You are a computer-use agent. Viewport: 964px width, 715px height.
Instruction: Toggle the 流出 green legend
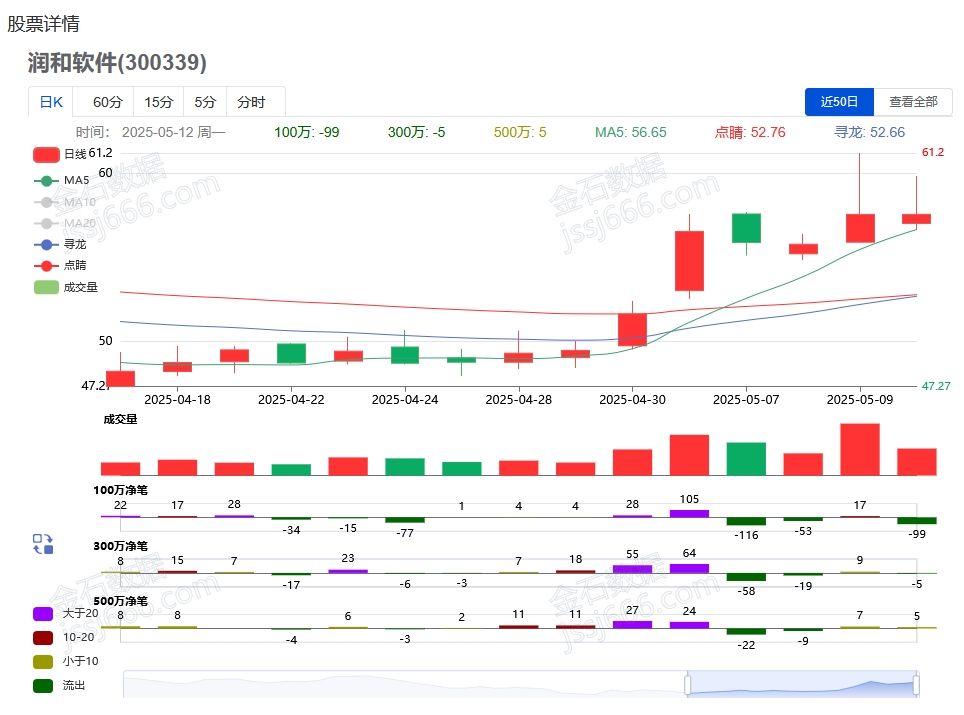(x=58, y=685)
